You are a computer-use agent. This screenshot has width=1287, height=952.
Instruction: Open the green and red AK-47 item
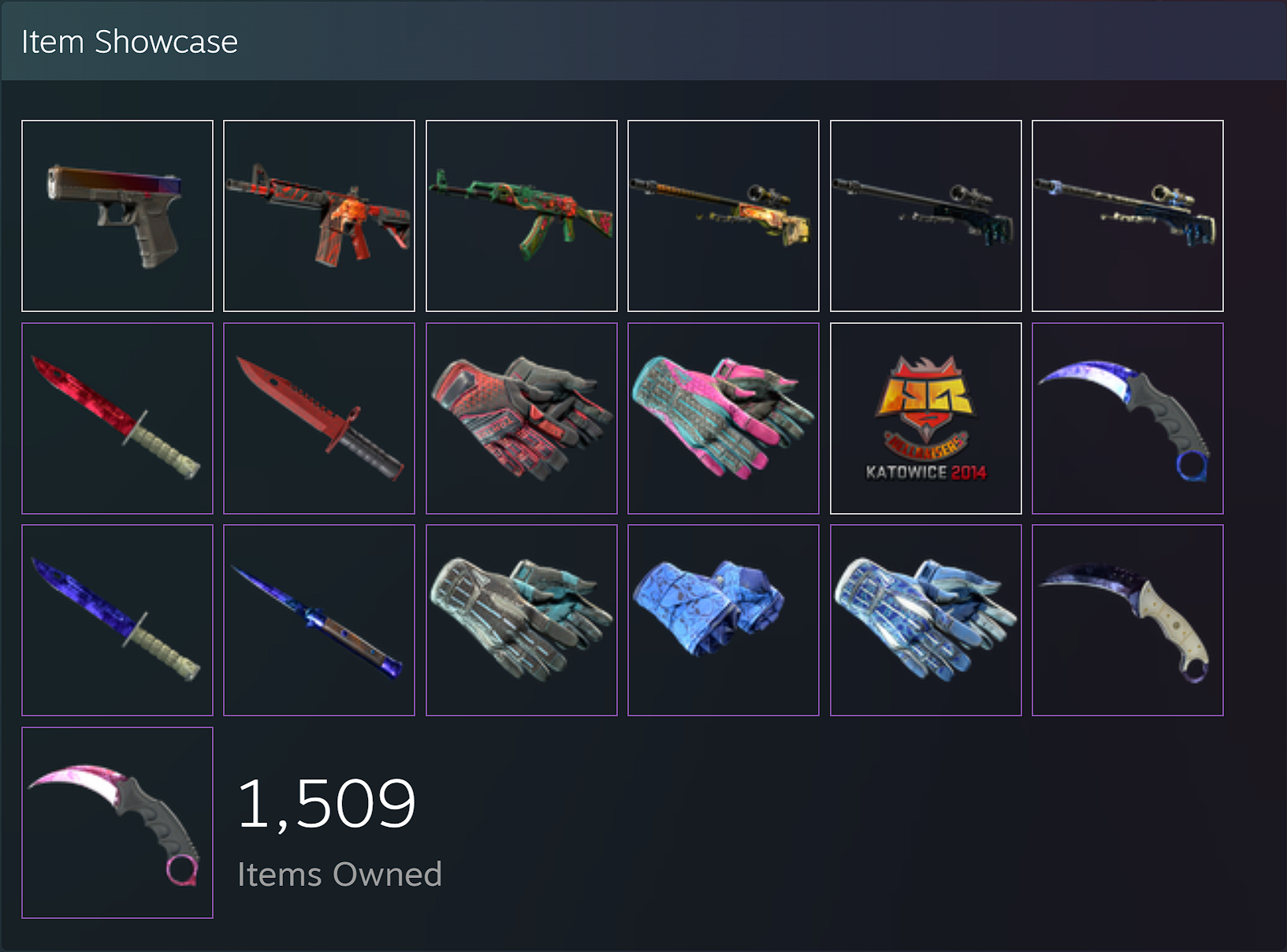click(522, 216)
